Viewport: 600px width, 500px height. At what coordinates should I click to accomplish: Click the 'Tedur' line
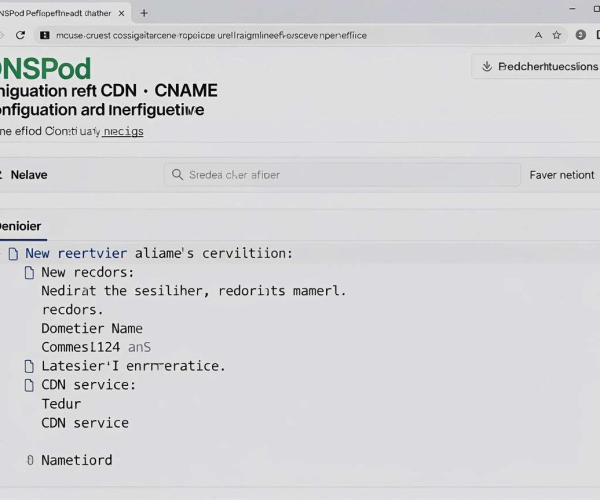[x=61, y=404]
